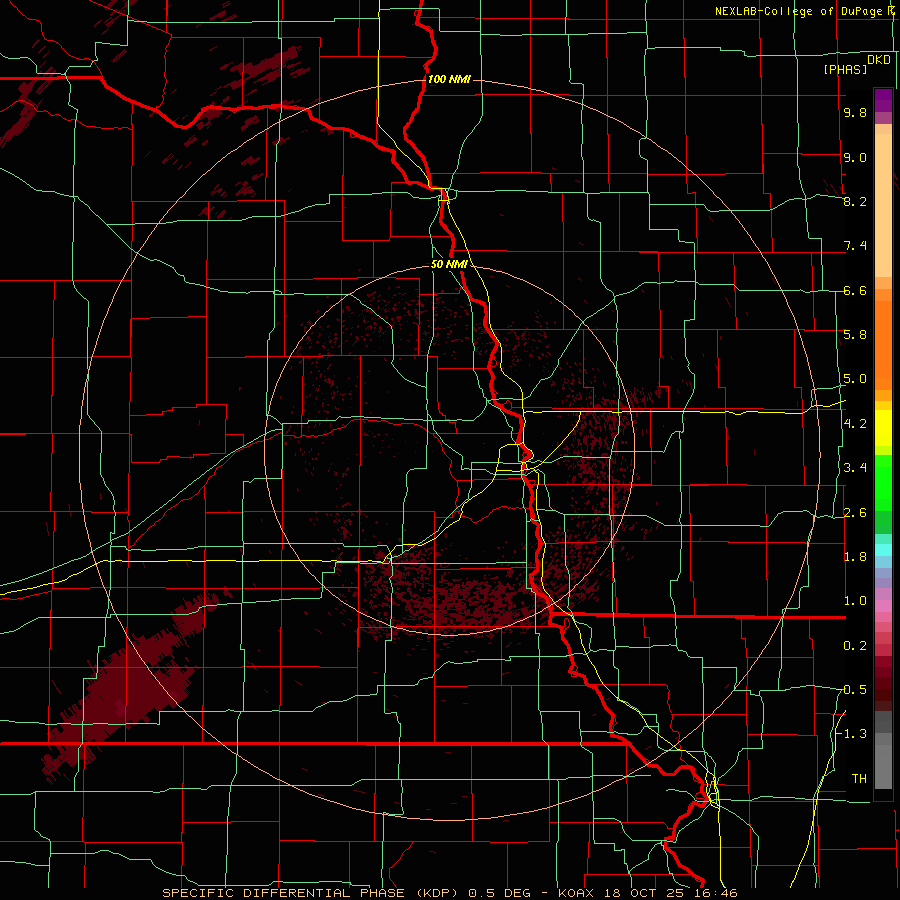This screenshot has width=900, height=900.
Task: Click the 100 NMI range ring label
Action: 449,79
